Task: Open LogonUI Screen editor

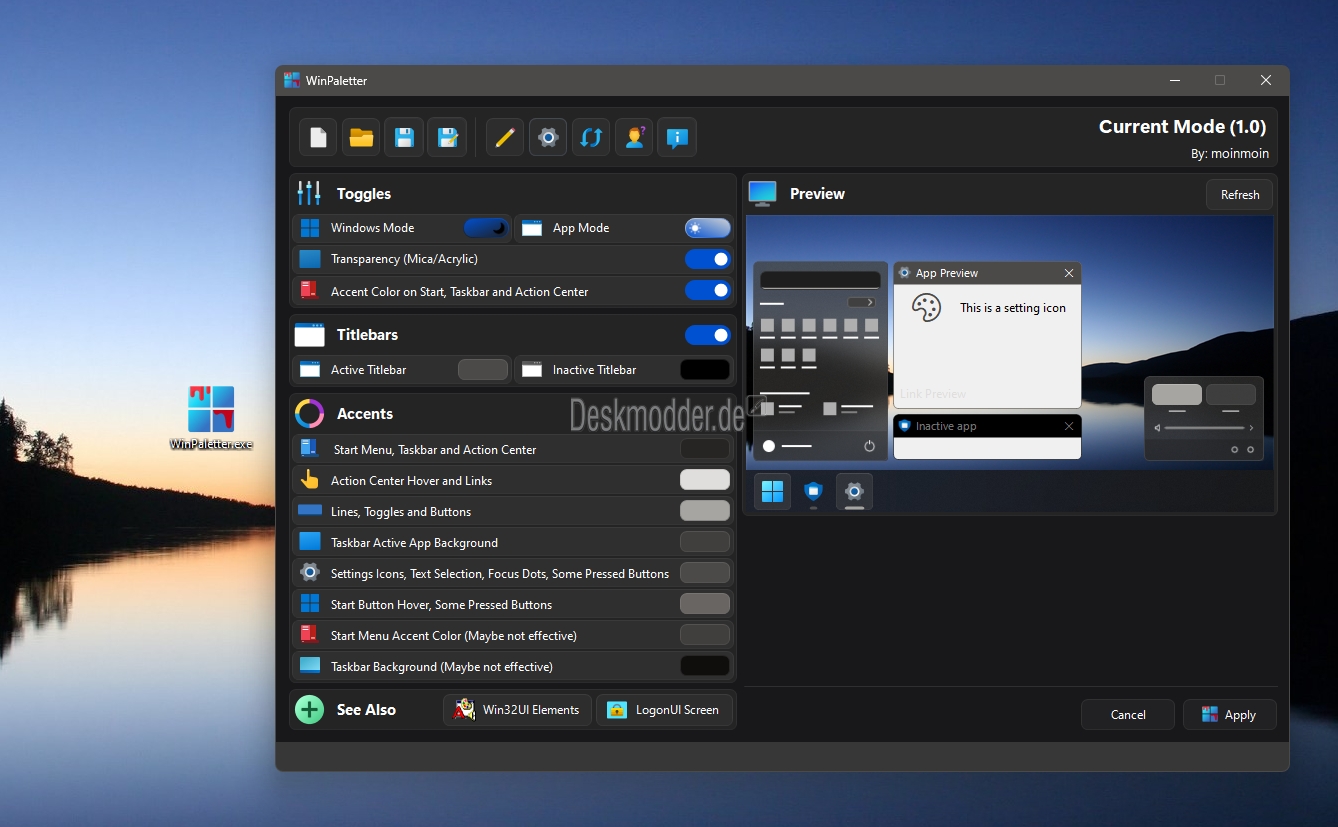Action: [x=665, y=710]
